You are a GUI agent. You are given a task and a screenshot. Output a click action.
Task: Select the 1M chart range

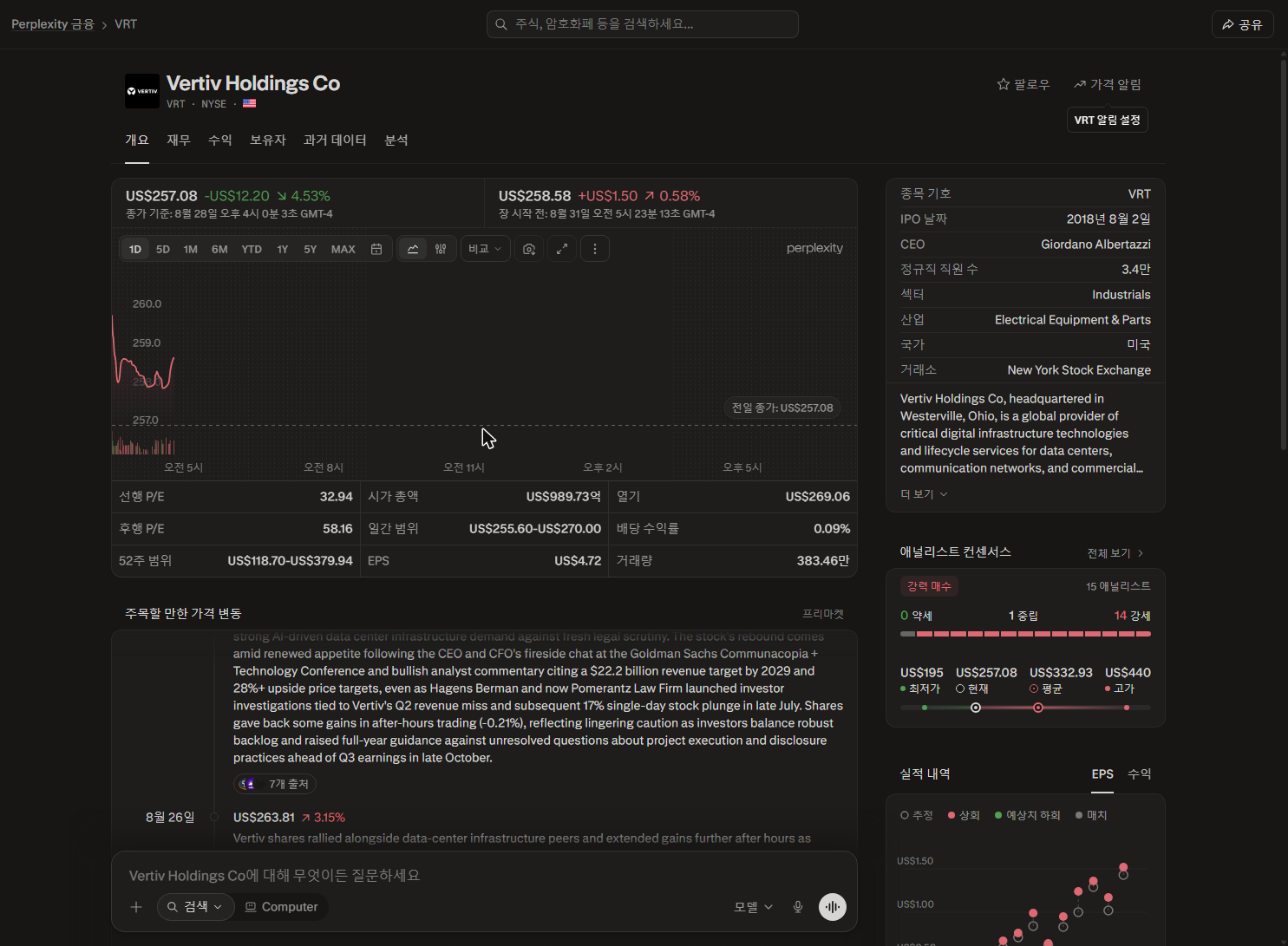pos(190,249)
